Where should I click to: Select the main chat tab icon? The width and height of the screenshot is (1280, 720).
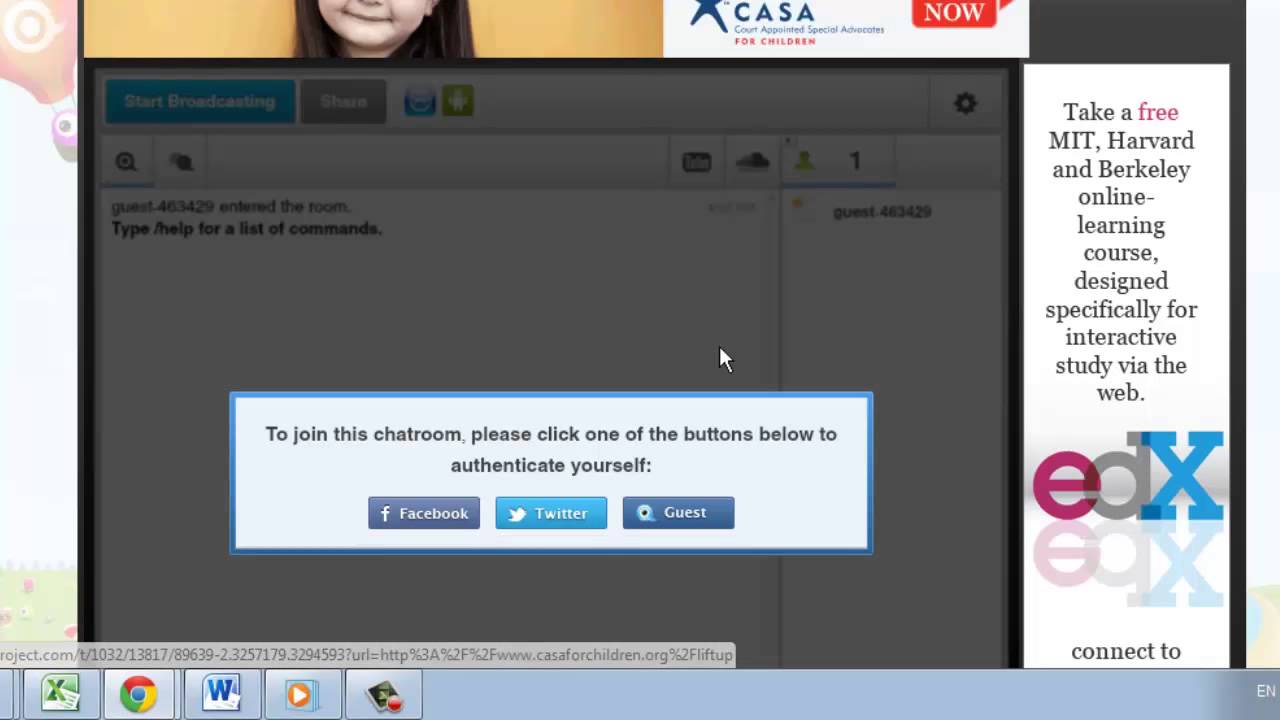(126, 162)
